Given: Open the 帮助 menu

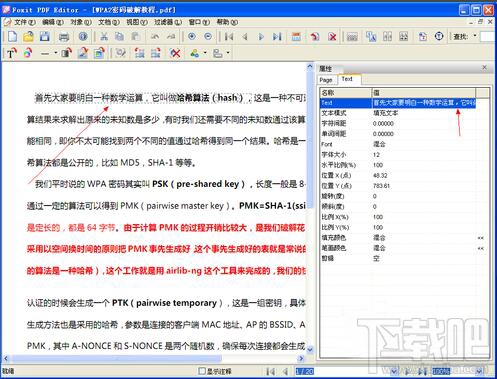Looking at the screenshot, I should 227,22.
